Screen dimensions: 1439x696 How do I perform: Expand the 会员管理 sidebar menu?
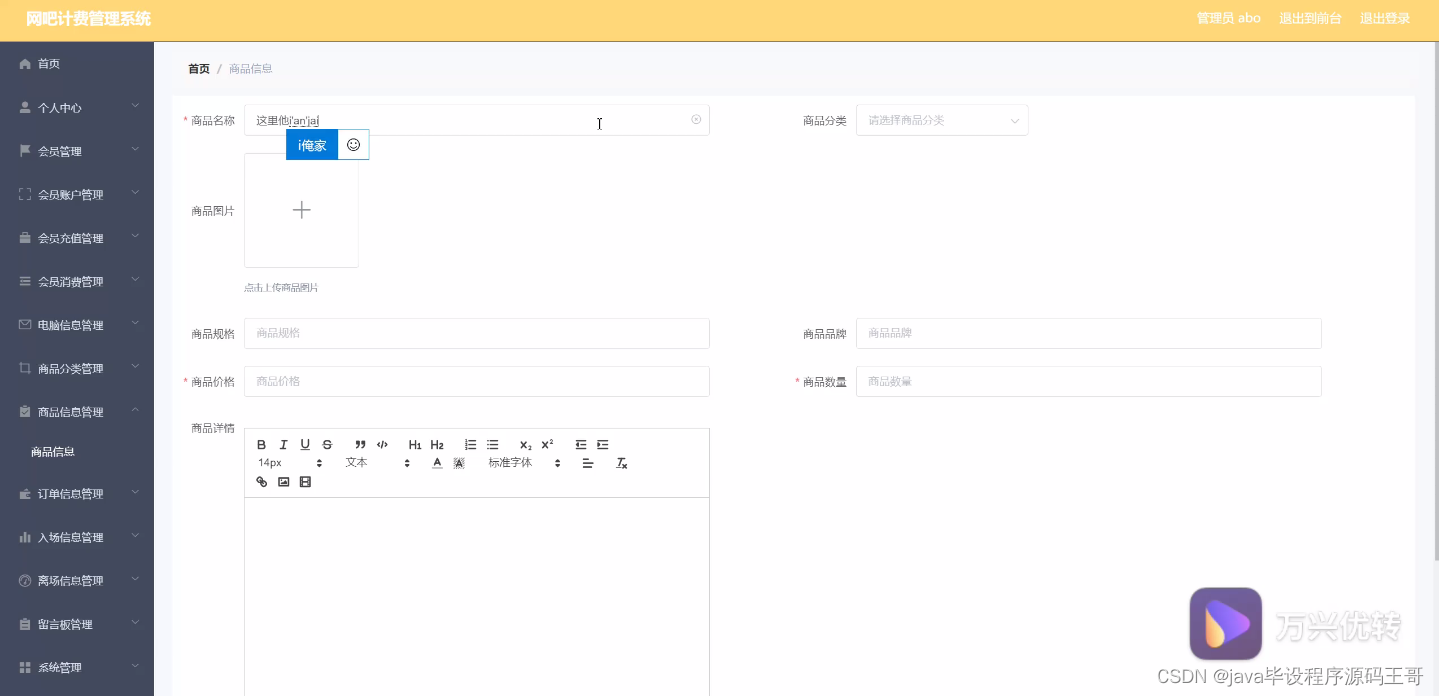[x=77, y=151]
